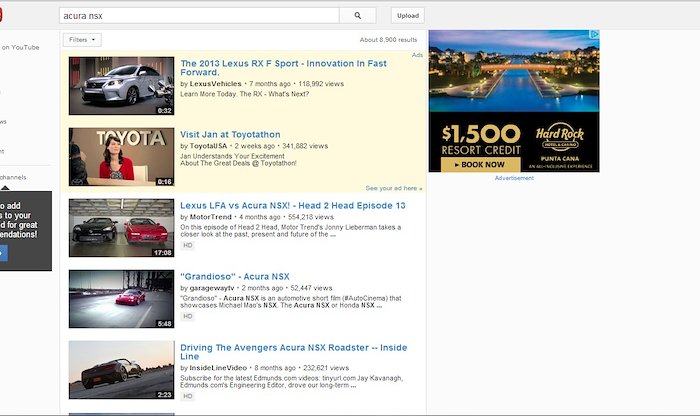Click the AdChoices icon on Hard Rock ad
Image resolution: width=700 pixels, height=416 pixels.
[x=594, y=34]
